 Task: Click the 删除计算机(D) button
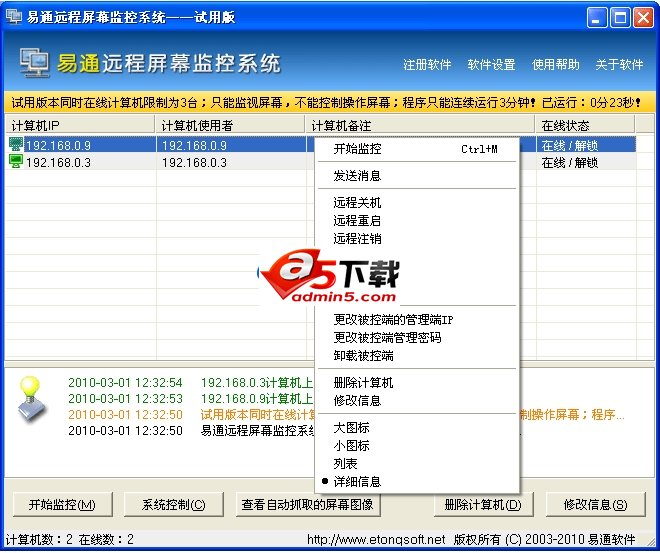(x=483, y=504)
